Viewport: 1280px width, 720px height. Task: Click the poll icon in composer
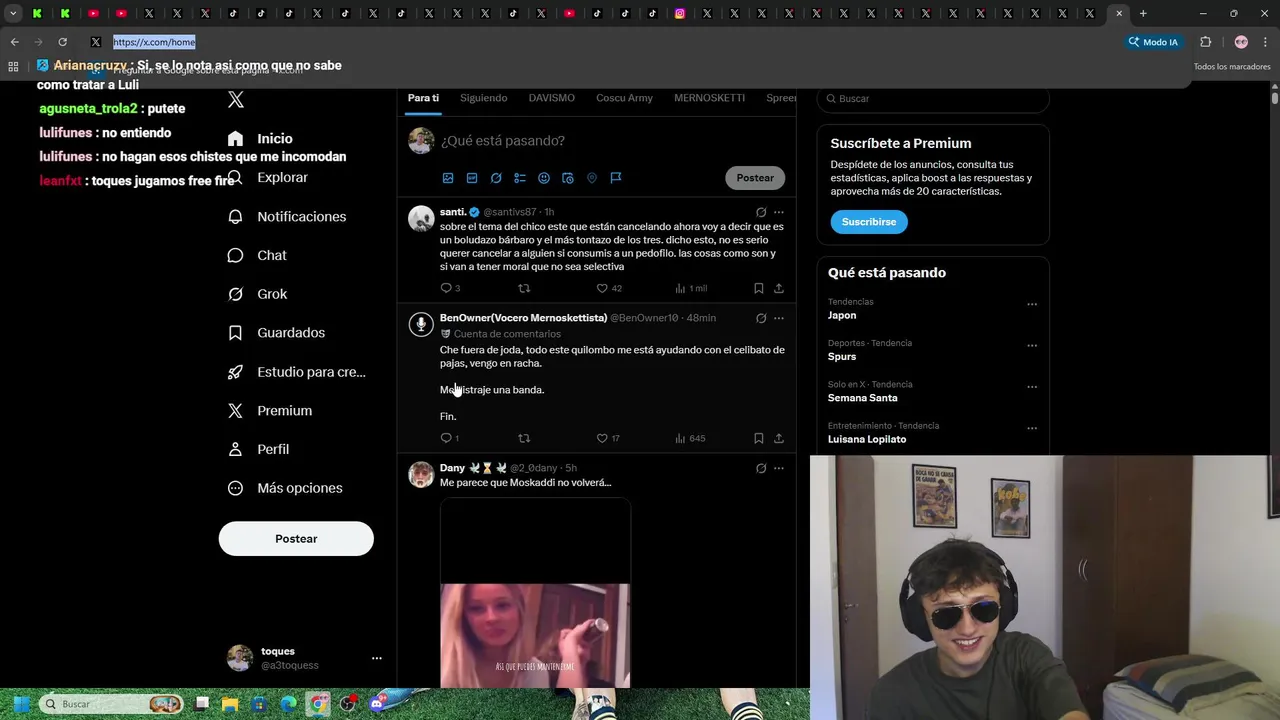pos(520,178)
